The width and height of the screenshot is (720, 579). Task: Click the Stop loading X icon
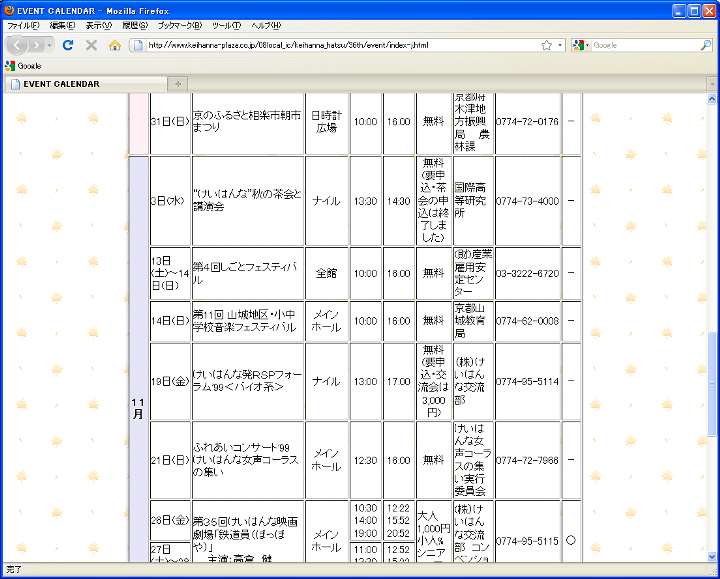[91, 45]
